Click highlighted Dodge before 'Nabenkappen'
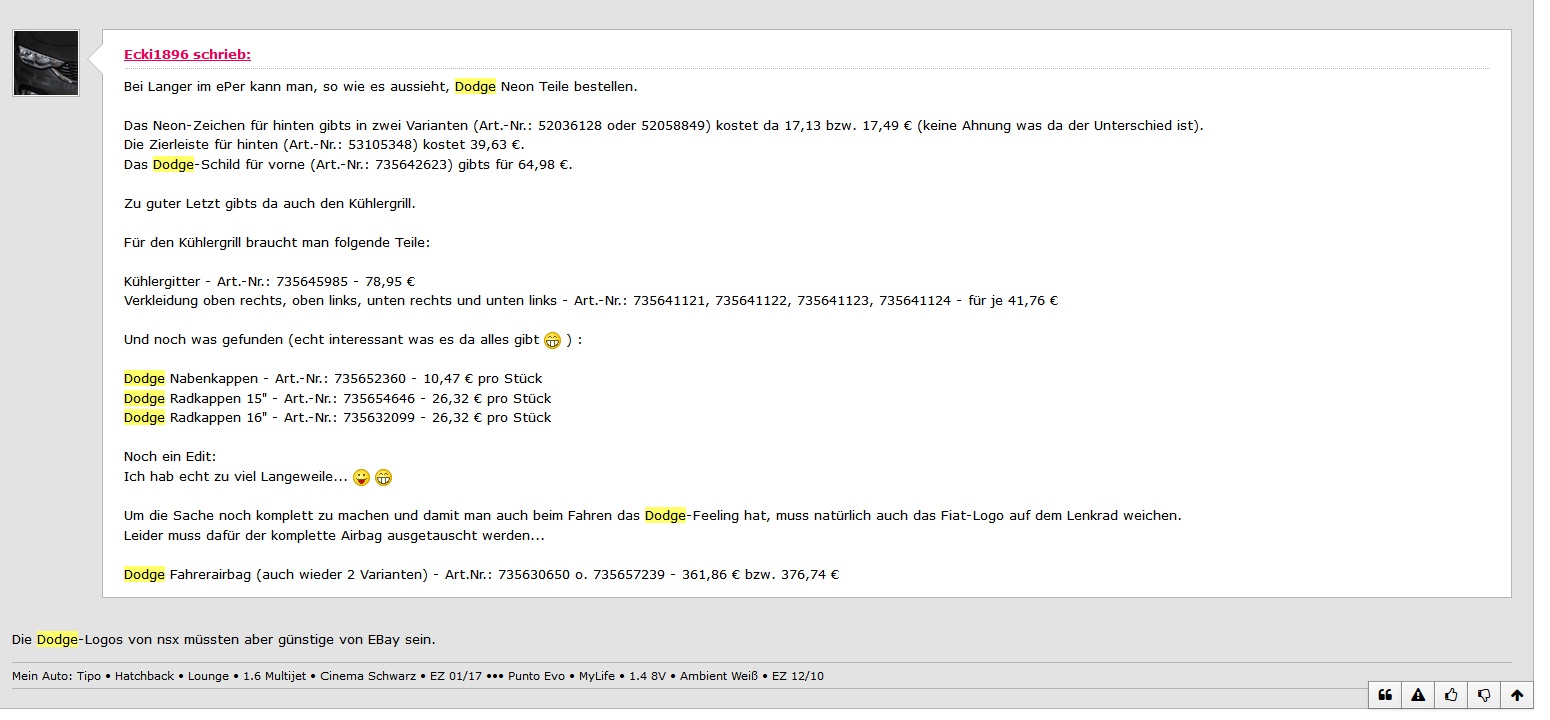This screenshot has height=720, width=1550. (144, 379)
